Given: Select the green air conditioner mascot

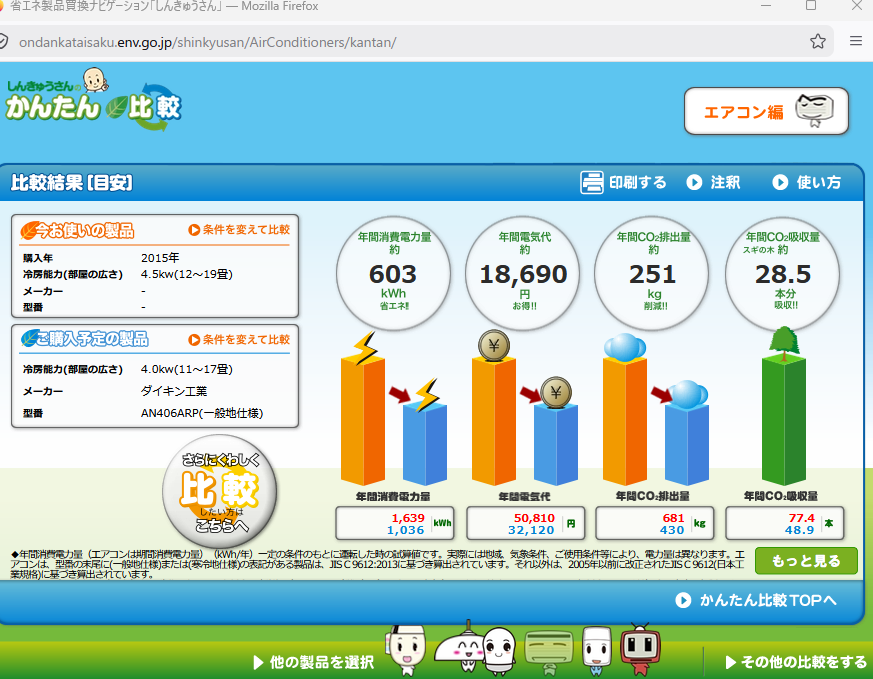Looking at the screenshot, I should click(548, 651).
